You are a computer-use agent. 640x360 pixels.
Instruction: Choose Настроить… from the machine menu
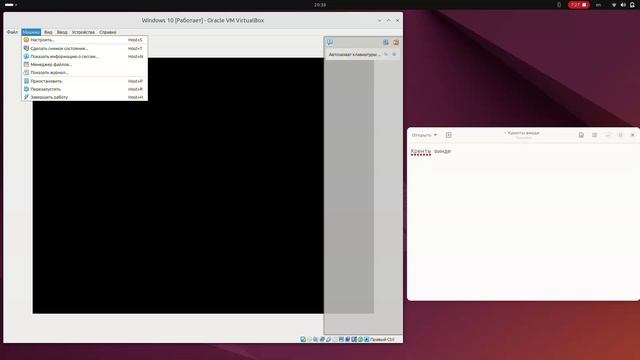pyautogui.click(x=84, y=40)
